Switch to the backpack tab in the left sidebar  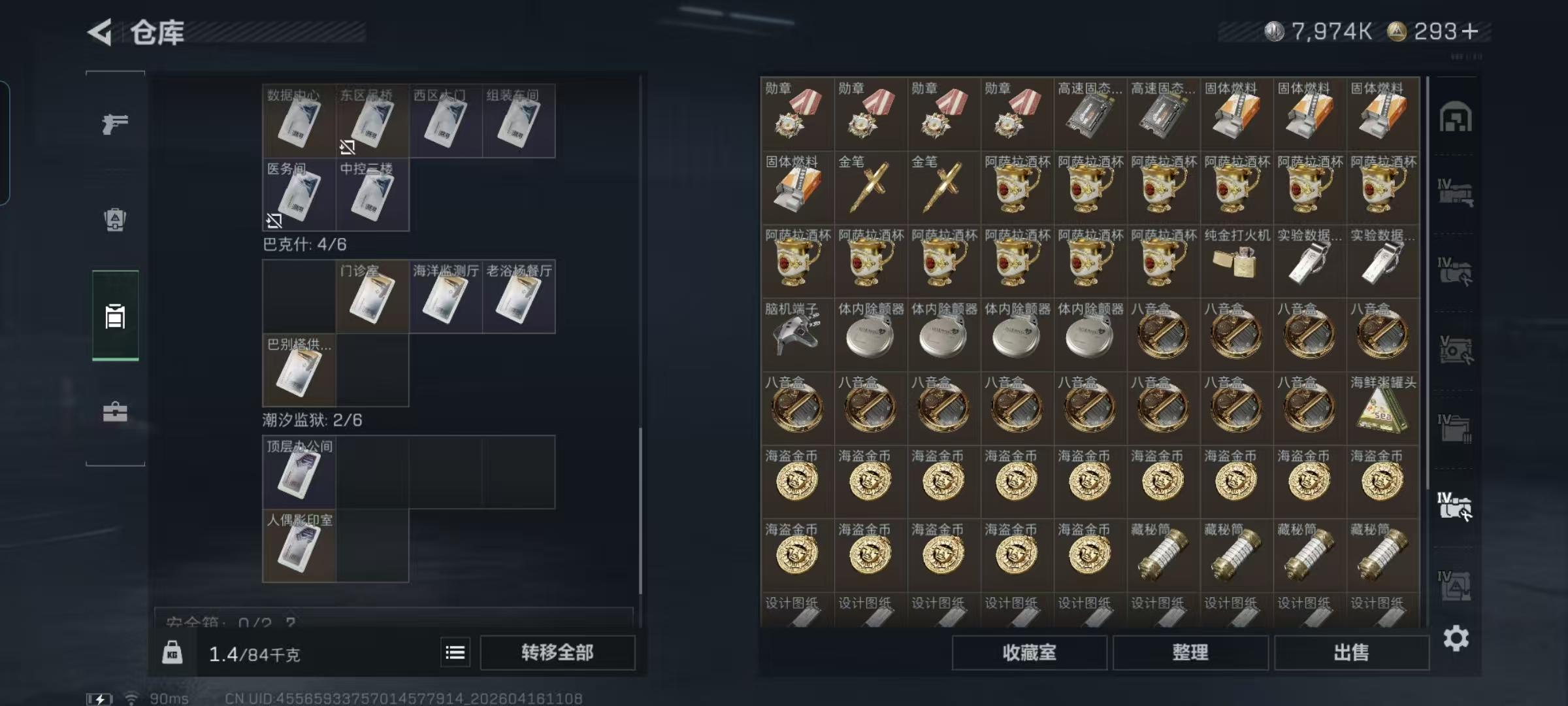coord(115,220)
